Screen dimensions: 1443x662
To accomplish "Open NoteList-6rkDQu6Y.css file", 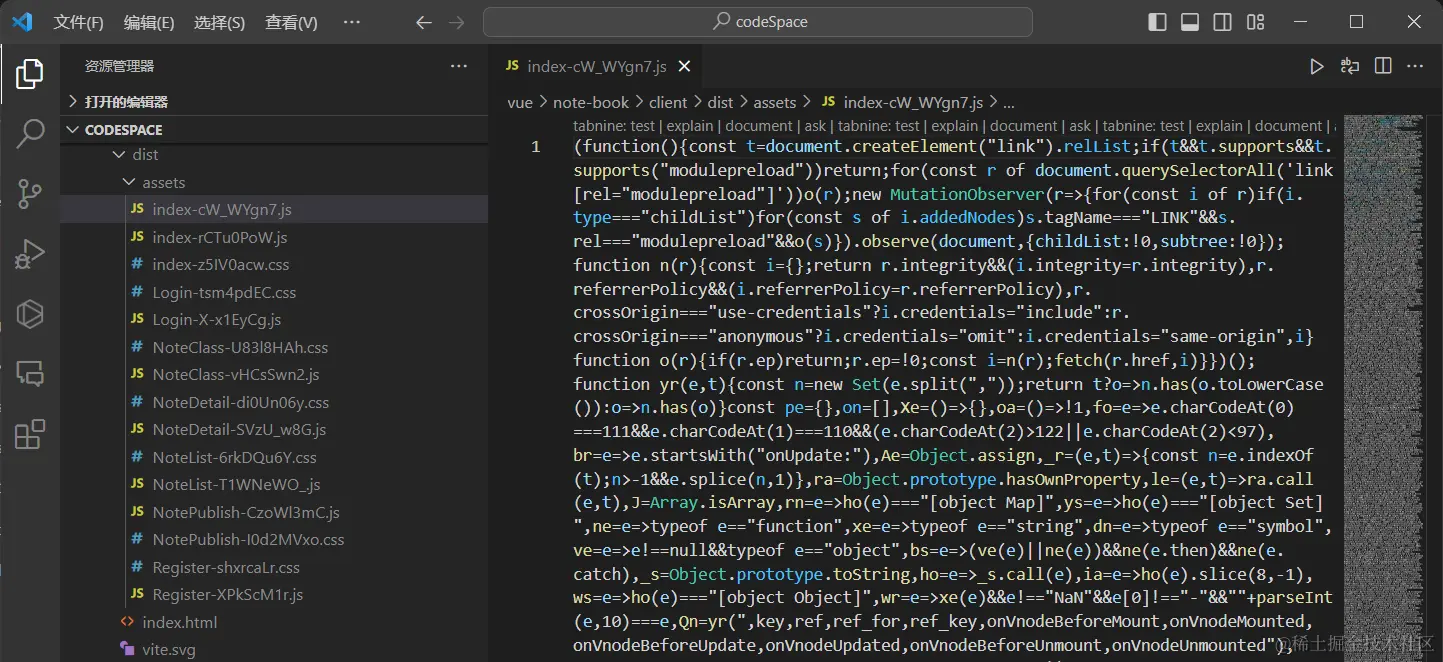I will [274, 458].
